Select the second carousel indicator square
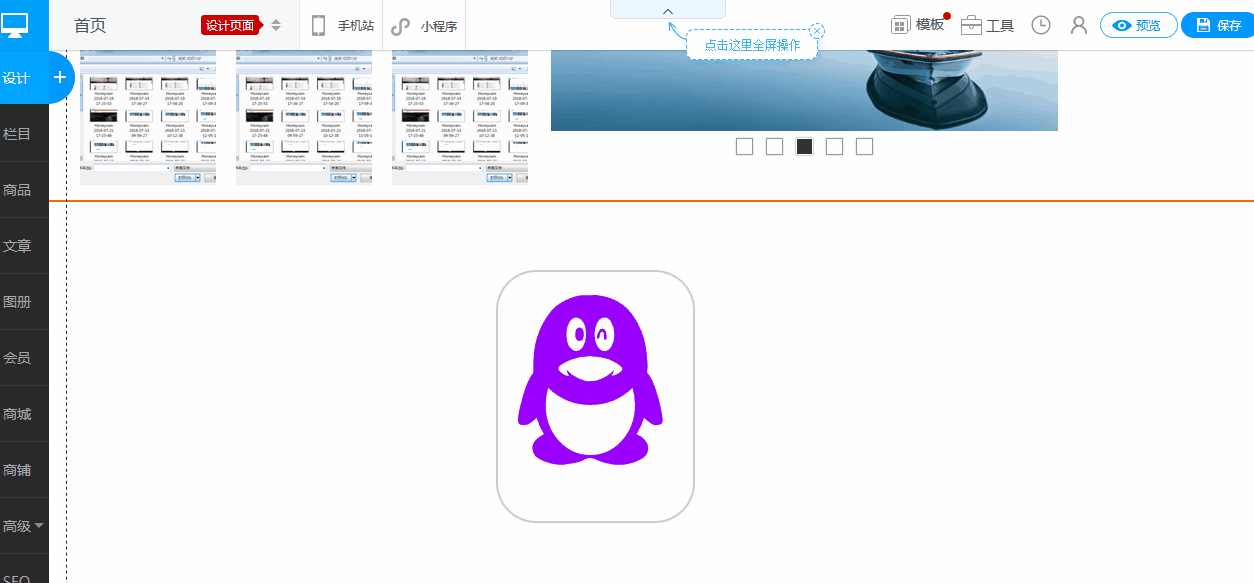Screen dimensions: 1254x583 [774, 147]
